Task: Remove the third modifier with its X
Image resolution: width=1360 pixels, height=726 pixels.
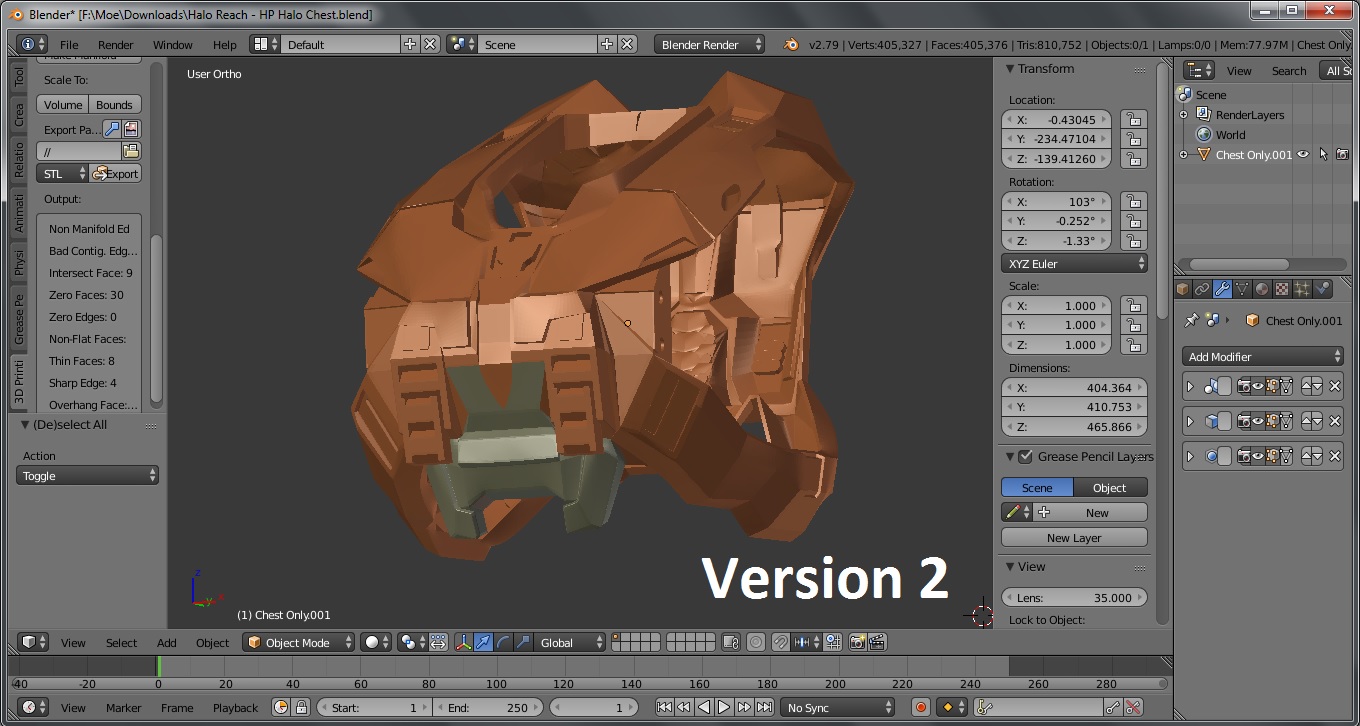Action: pos(1334,456)
